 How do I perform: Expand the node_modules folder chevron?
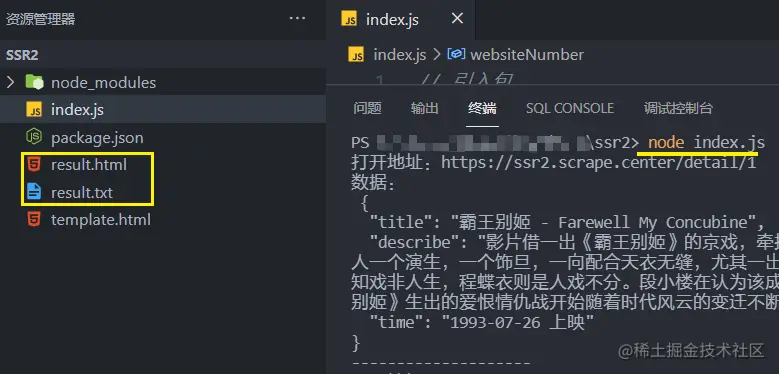pos(10,82)
